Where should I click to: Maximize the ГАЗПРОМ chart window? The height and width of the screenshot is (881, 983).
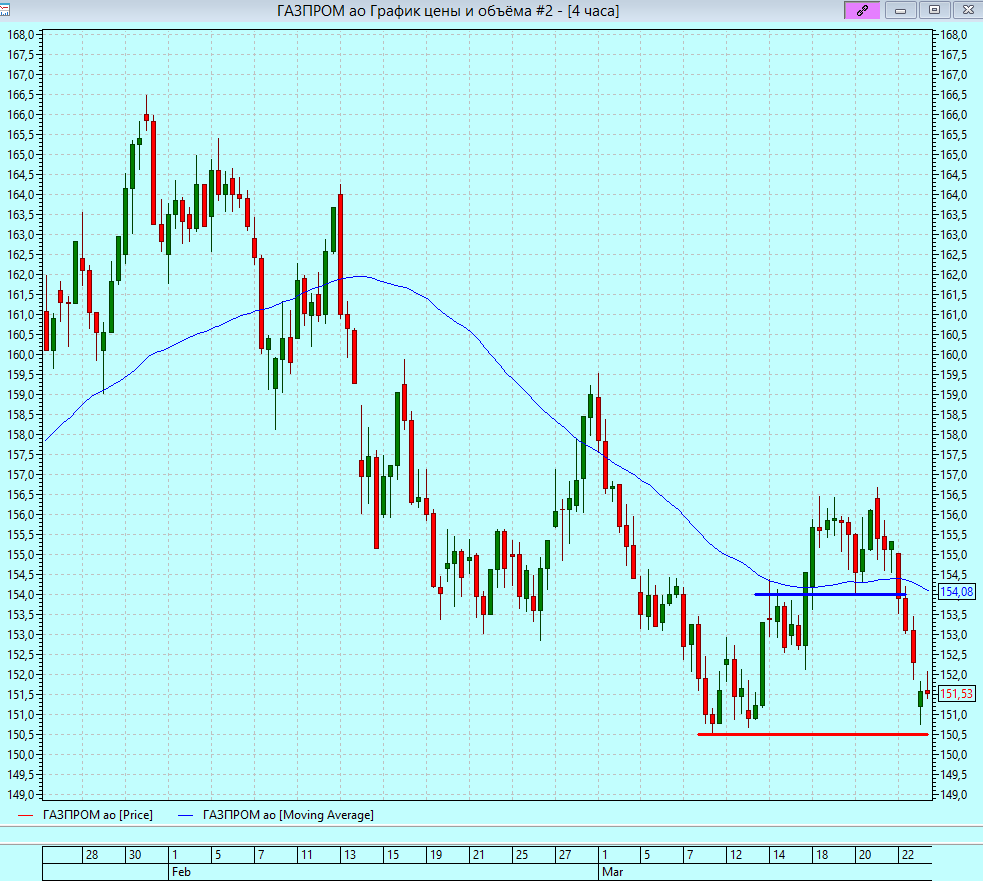click(x=934, y=10)
